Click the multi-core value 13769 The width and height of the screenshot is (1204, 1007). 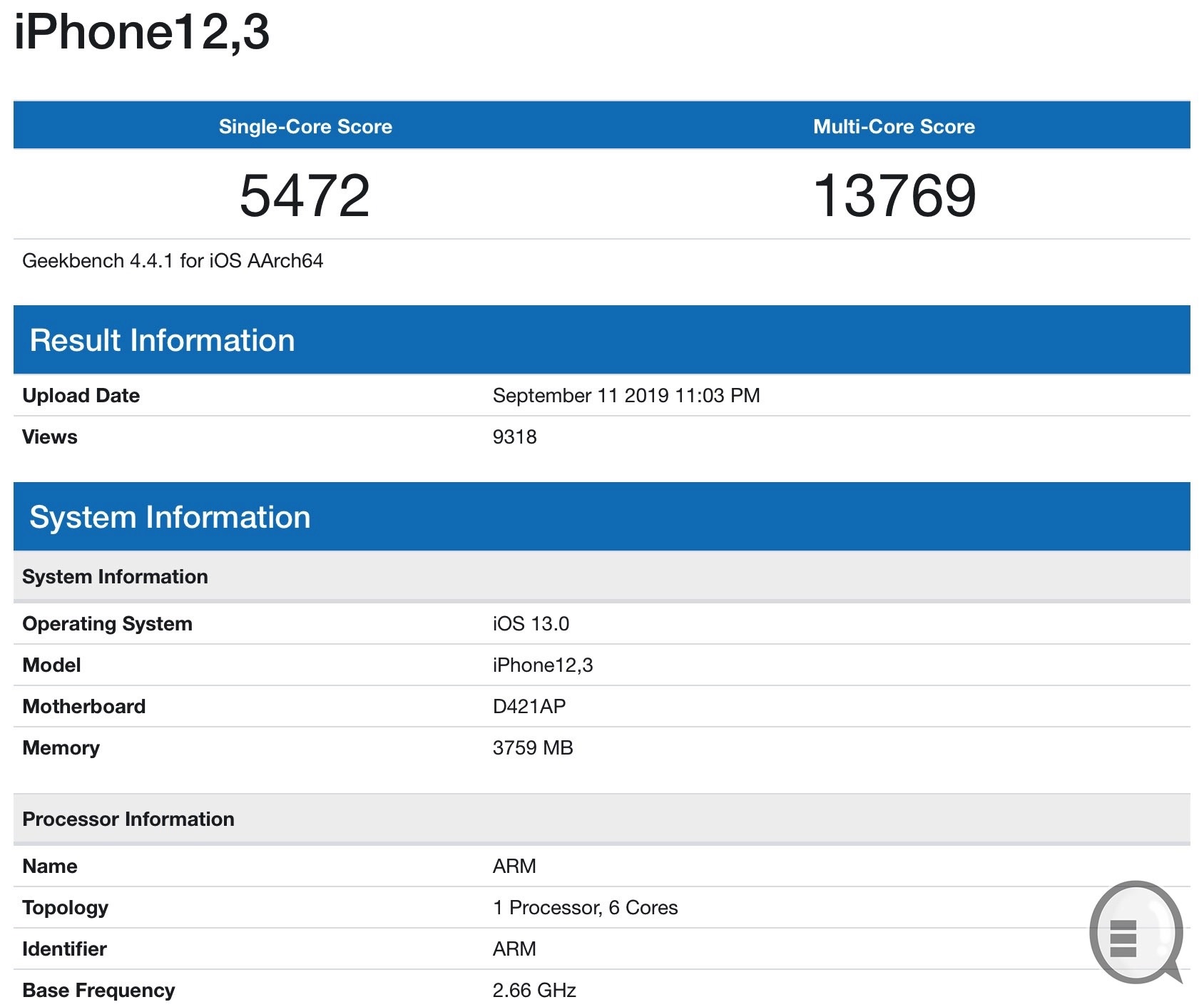coord(894,195)
